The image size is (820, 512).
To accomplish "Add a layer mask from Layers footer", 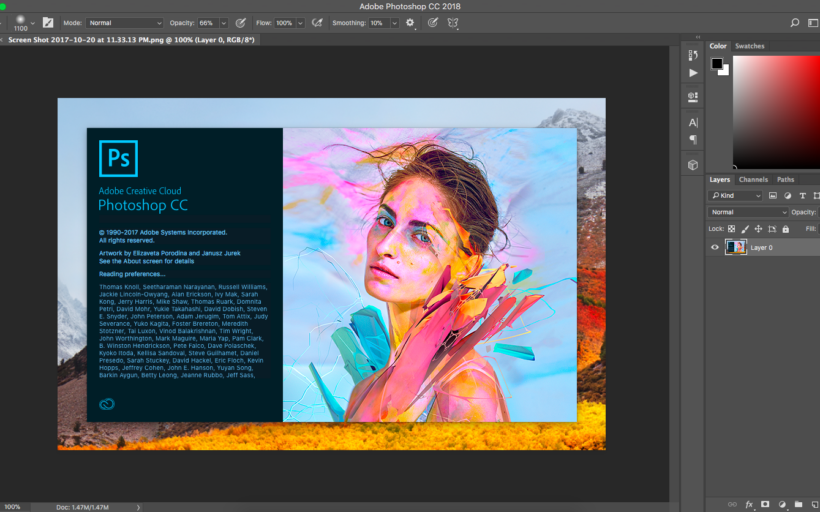I will pyautogui.click(x=765, y=504).
